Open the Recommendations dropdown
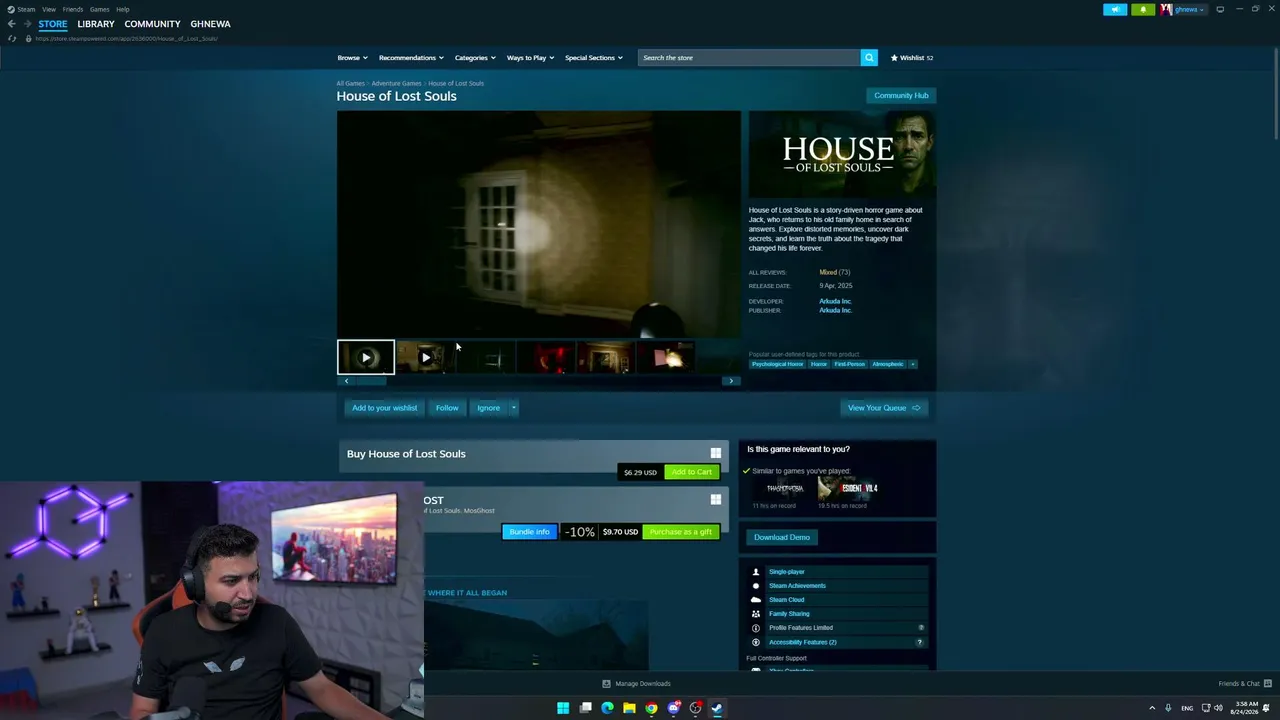 click(x=411, y=58)
